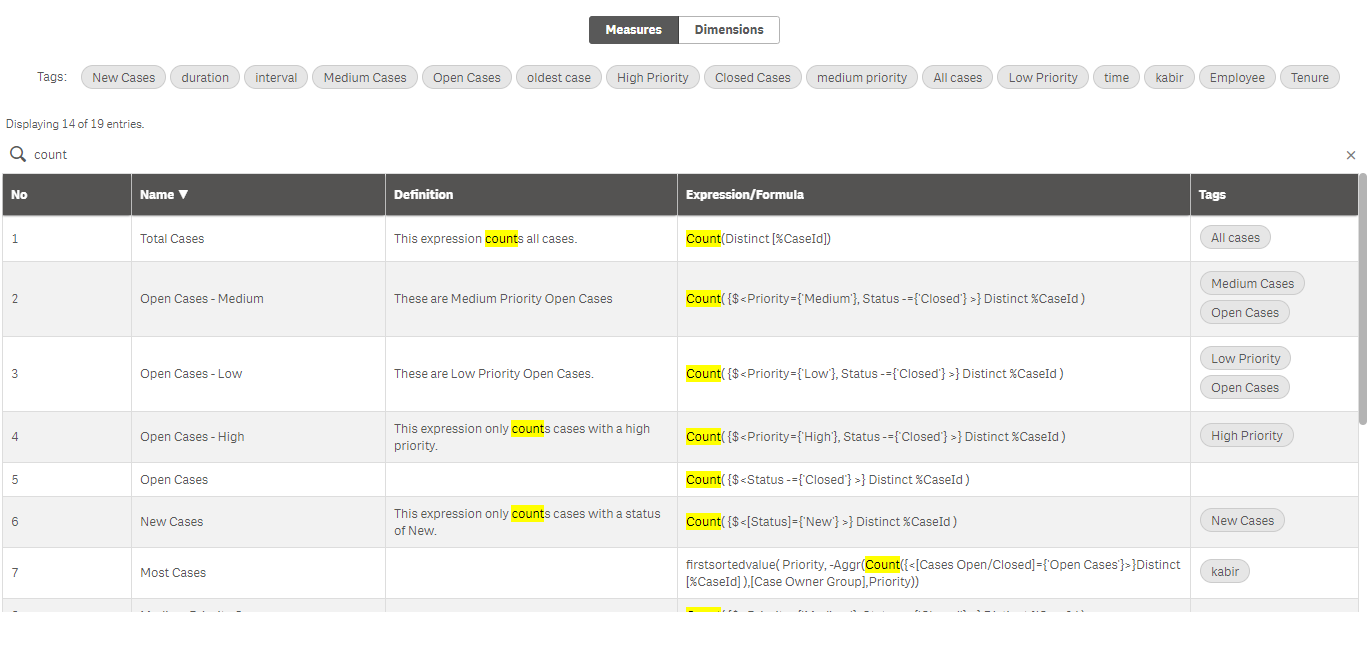Click the Low Priority tag in row 3
Image resolution: width=1372 pixels, height=655 pixels.
pos(1246,359)
